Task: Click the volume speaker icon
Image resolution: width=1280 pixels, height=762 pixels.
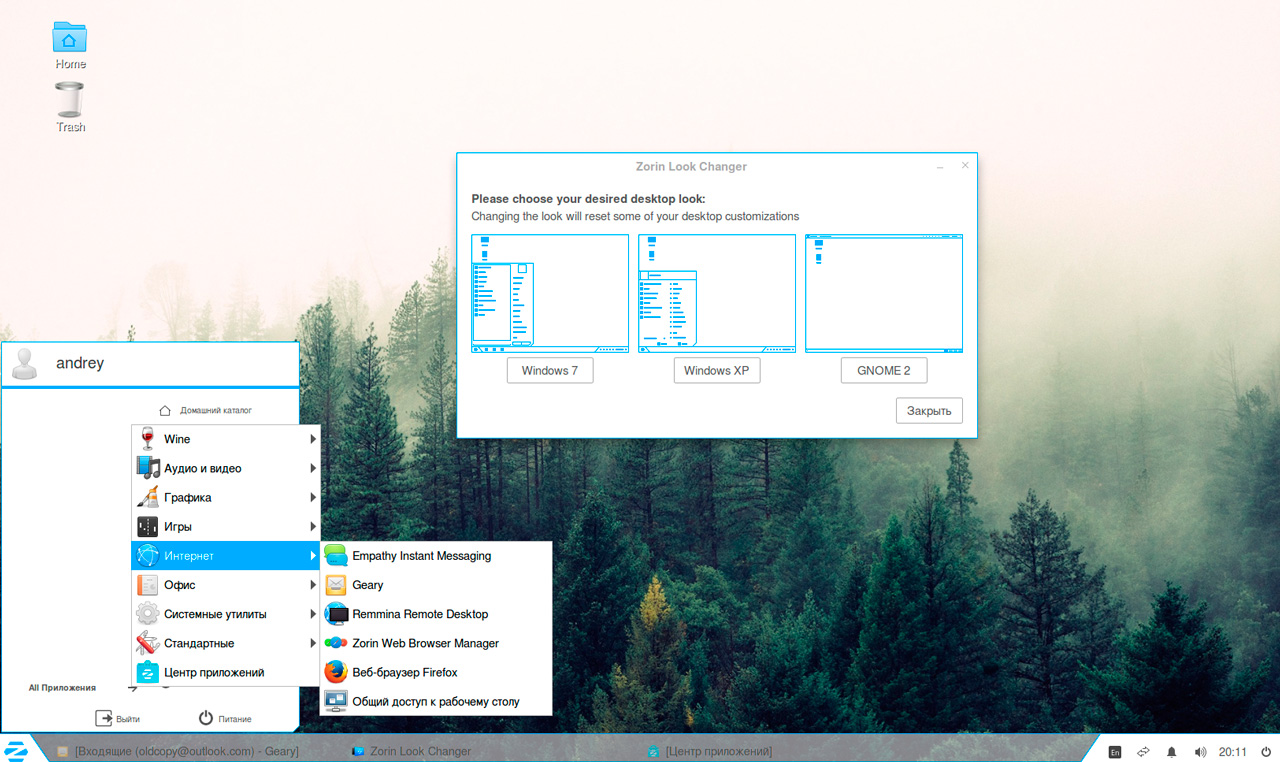Action: 1200,751
